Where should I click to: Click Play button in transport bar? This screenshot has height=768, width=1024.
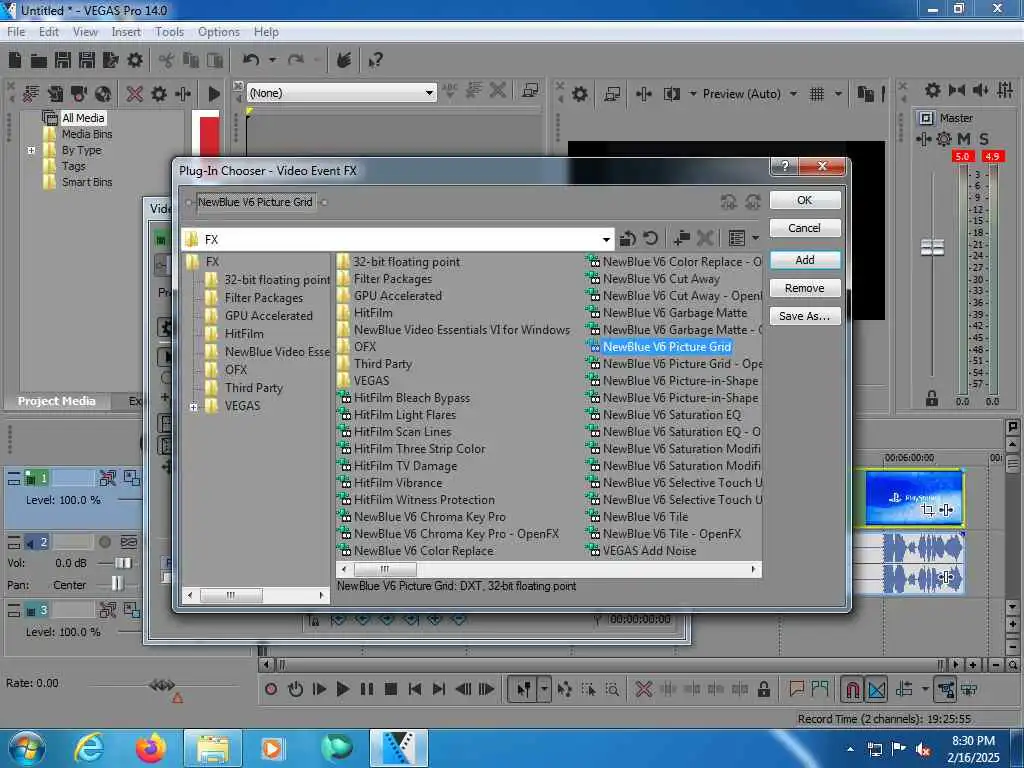click(x=342, y=689)
